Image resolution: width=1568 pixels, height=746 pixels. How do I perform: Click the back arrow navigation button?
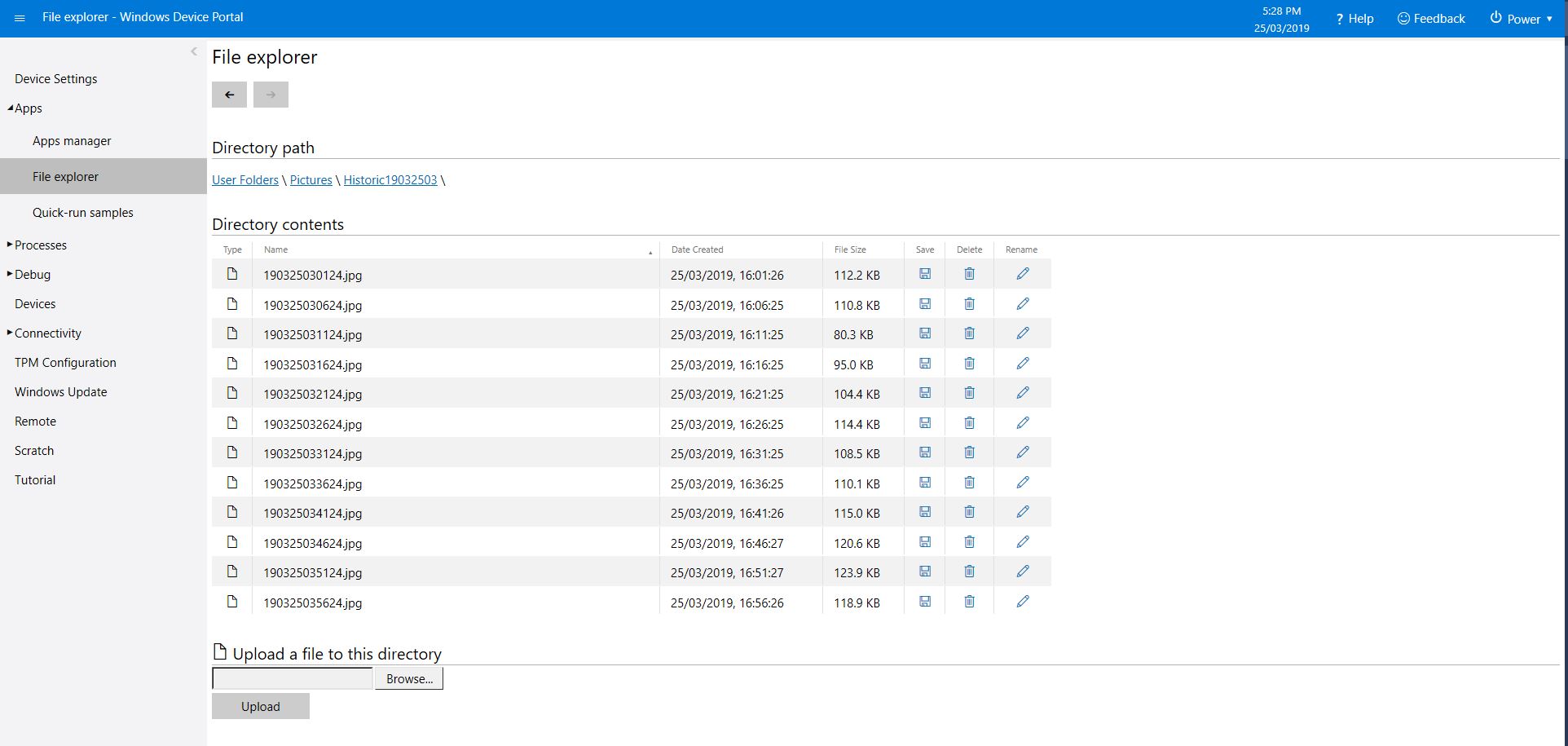click(x=229, y=95)
